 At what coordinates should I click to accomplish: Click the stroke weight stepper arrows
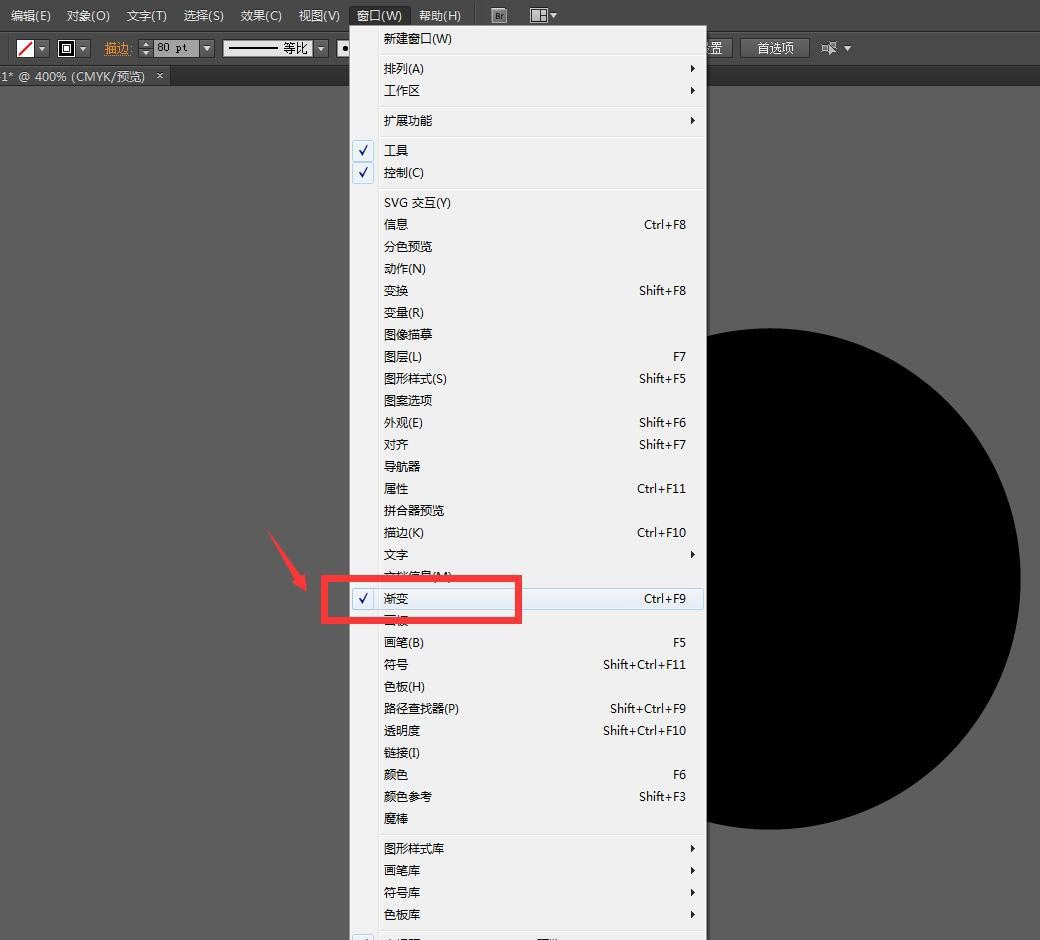click(x=146, y=48)
